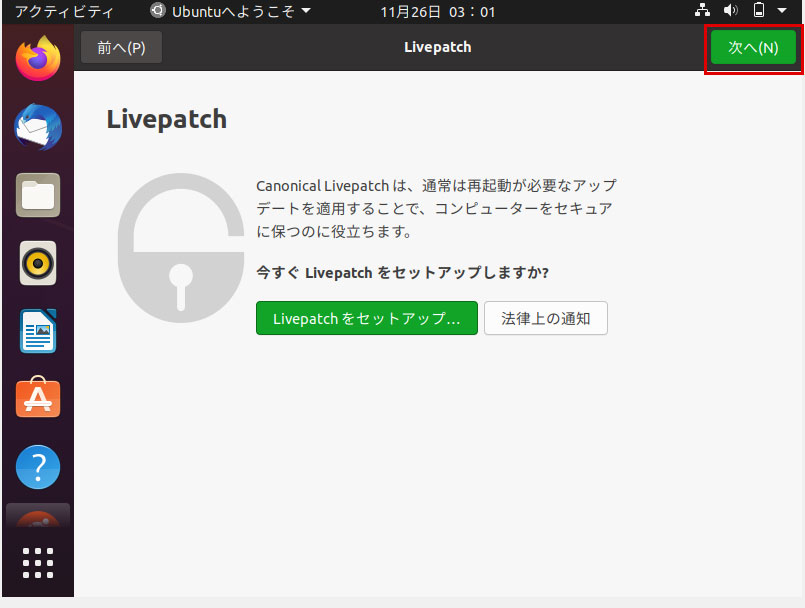Click the Canonical Livepatch description paragraph
Image resolution: width=805 pixels, height=608 pixels.
436,208
